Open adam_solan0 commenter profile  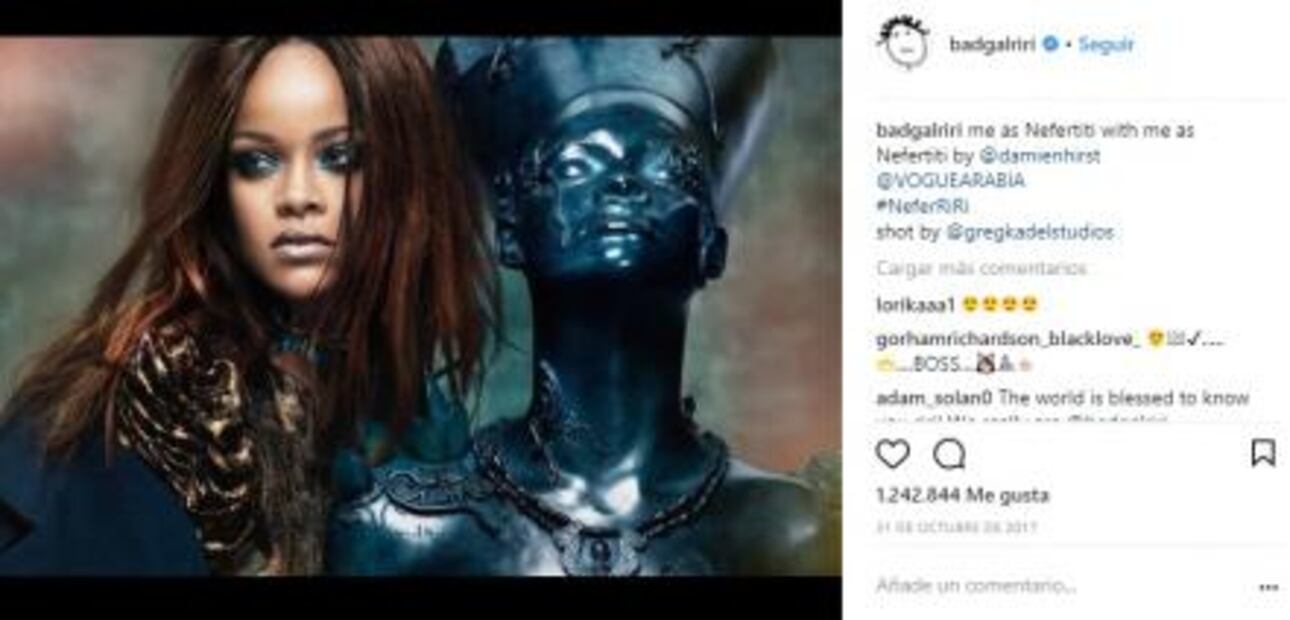point(933,397)
